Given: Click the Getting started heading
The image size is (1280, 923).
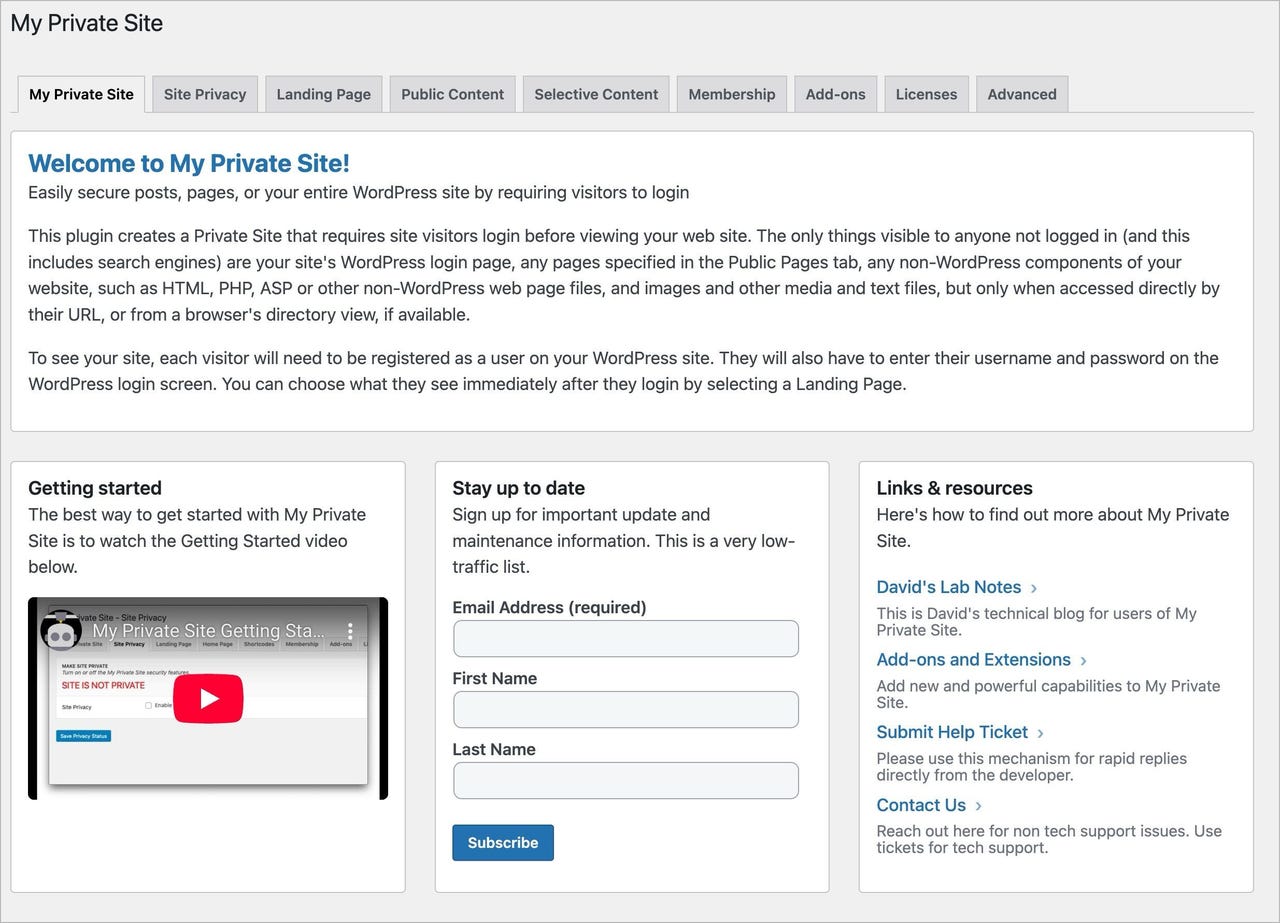Looking at the screenshot, I should (x=95, y=488).
